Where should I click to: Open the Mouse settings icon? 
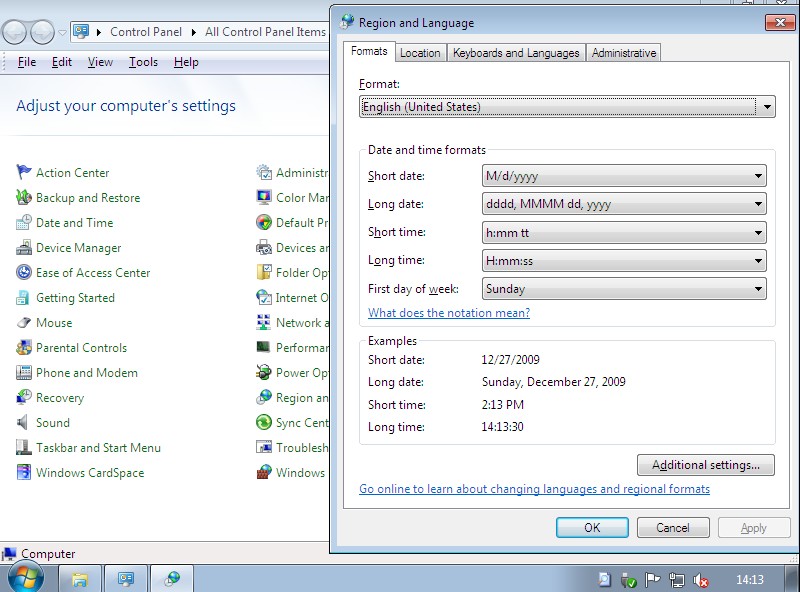[x=23, y=323]
